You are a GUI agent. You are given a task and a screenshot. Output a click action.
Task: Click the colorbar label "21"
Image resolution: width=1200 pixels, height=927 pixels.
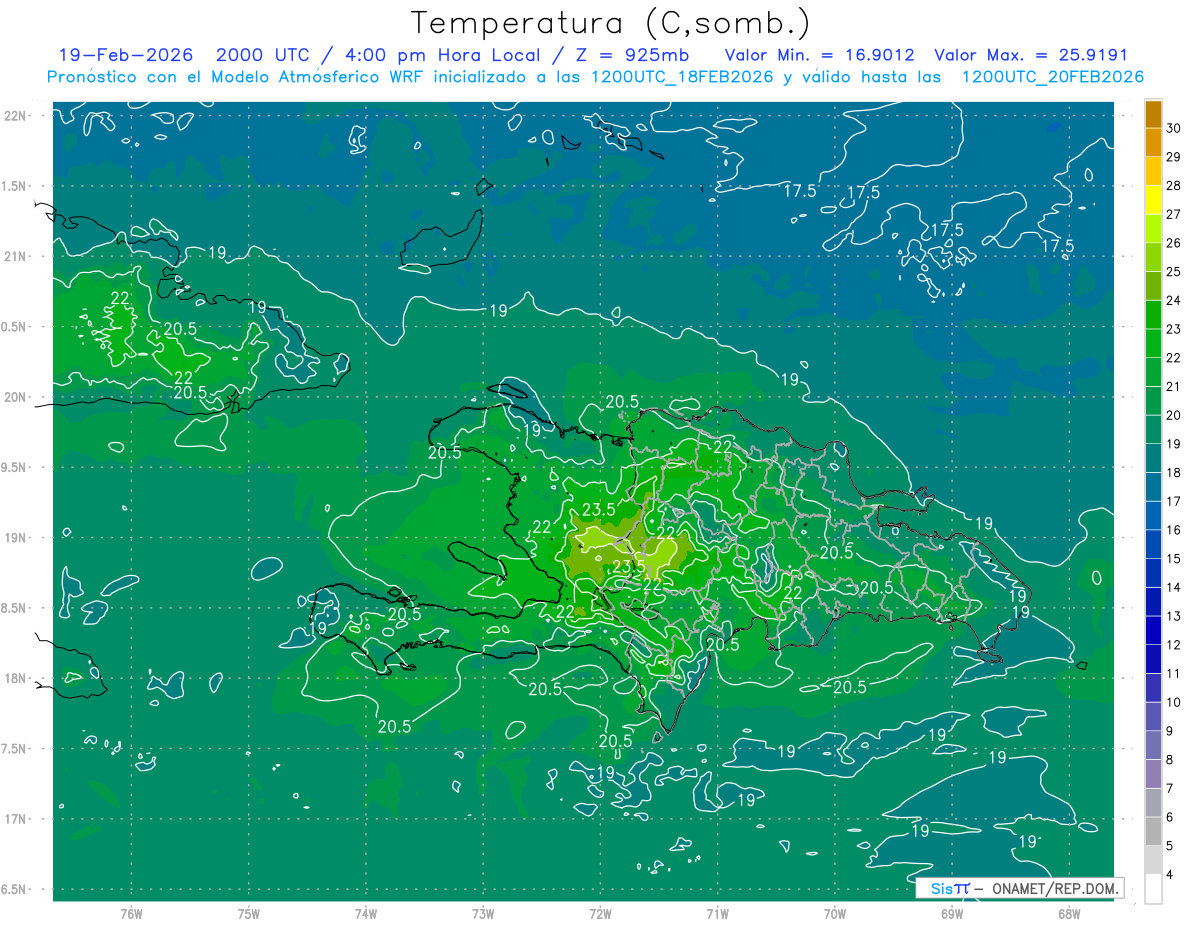coord(1174,386)
